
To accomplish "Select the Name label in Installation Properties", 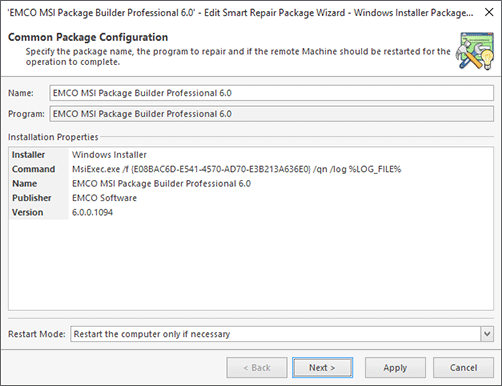I will coord(24,183).
